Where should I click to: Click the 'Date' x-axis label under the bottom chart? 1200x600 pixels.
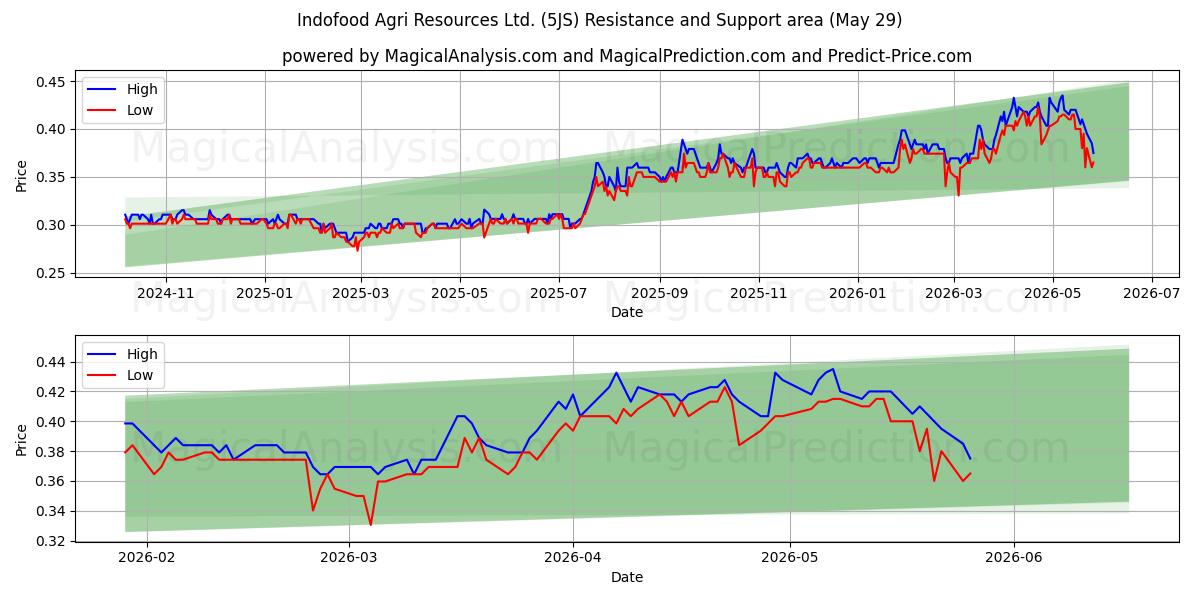tap(627, 577)
